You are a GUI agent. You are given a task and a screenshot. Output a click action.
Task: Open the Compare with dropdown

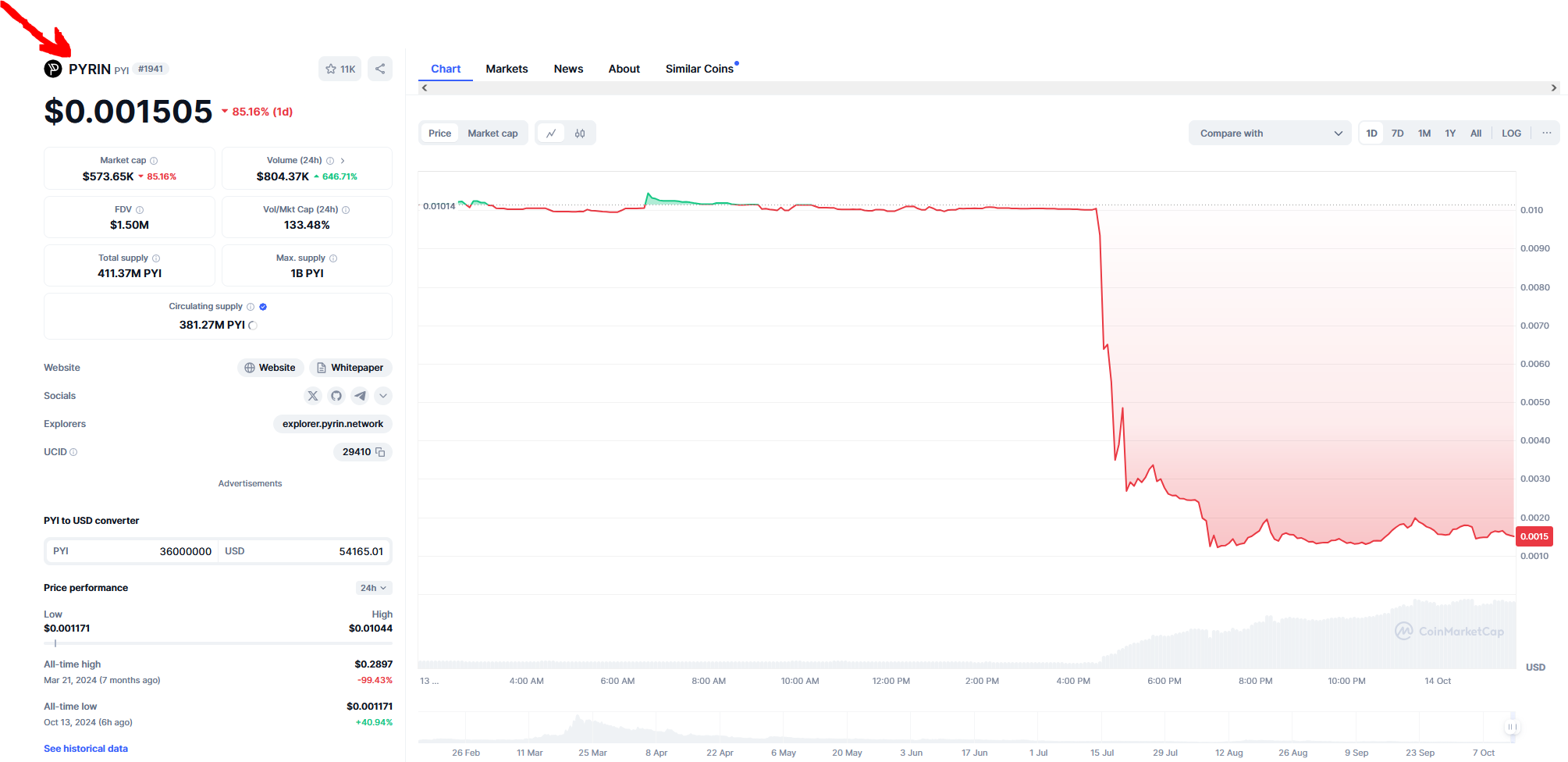1269,134
